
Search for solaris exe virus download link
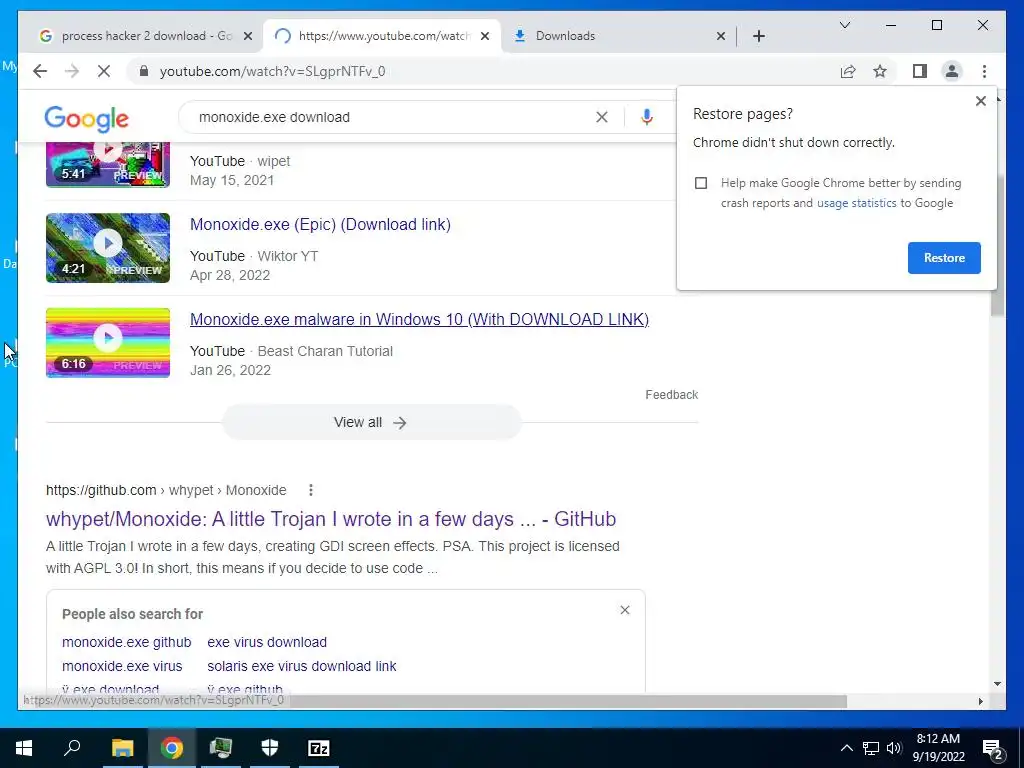pos(302,666)
